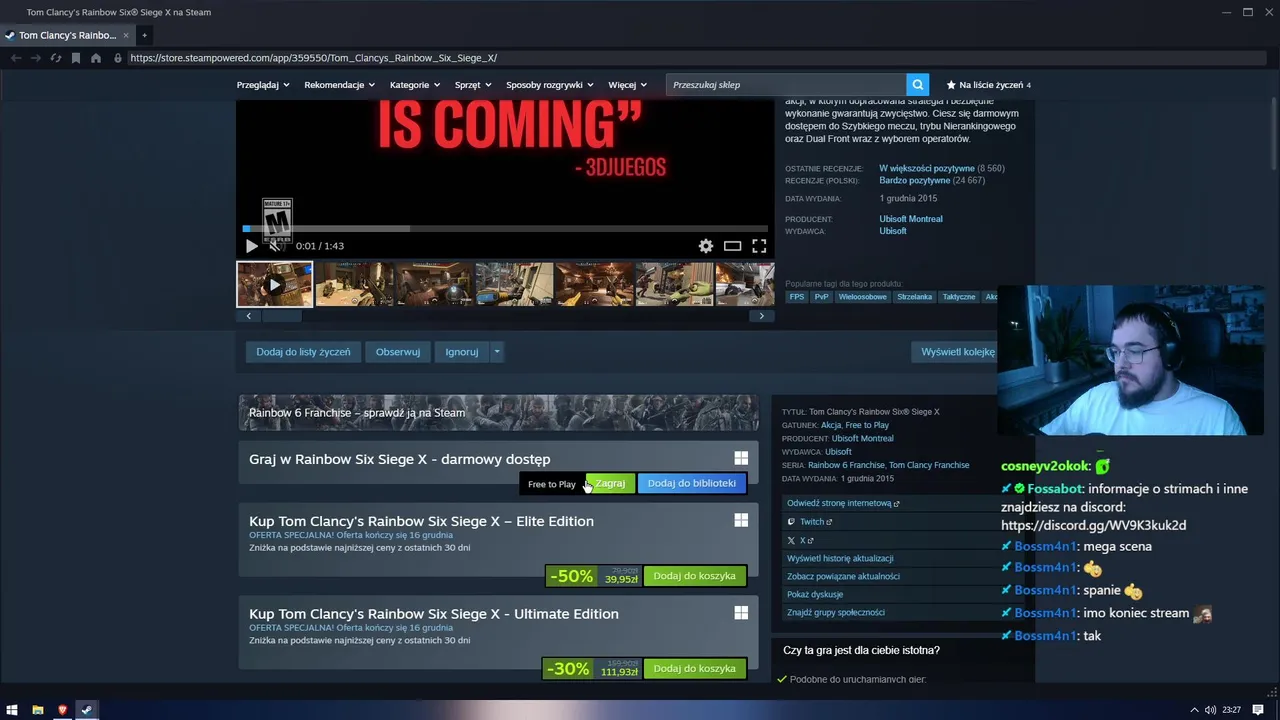Switch the video to fullscreen
Screen dimensions: 1280x720
coord(759,246)
